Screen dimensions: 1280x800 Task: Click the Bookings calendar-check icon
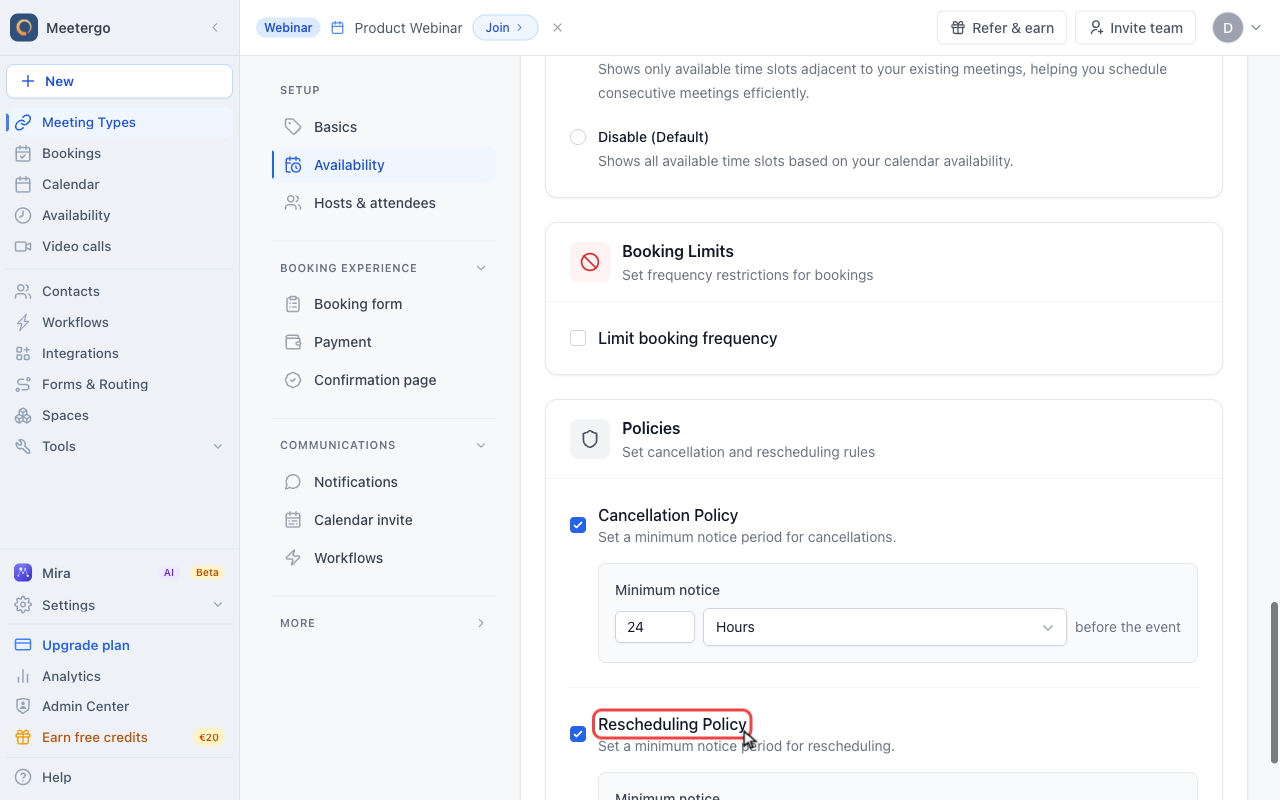tap(23, 153)
